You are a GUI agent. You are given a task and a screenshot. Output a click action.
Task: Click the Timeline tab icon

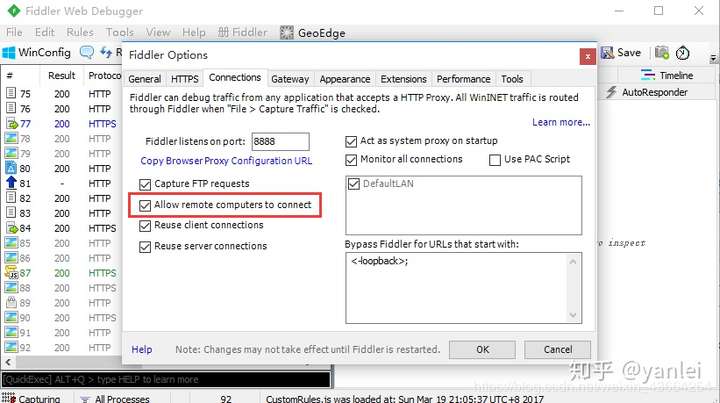[x=648, y=75]
